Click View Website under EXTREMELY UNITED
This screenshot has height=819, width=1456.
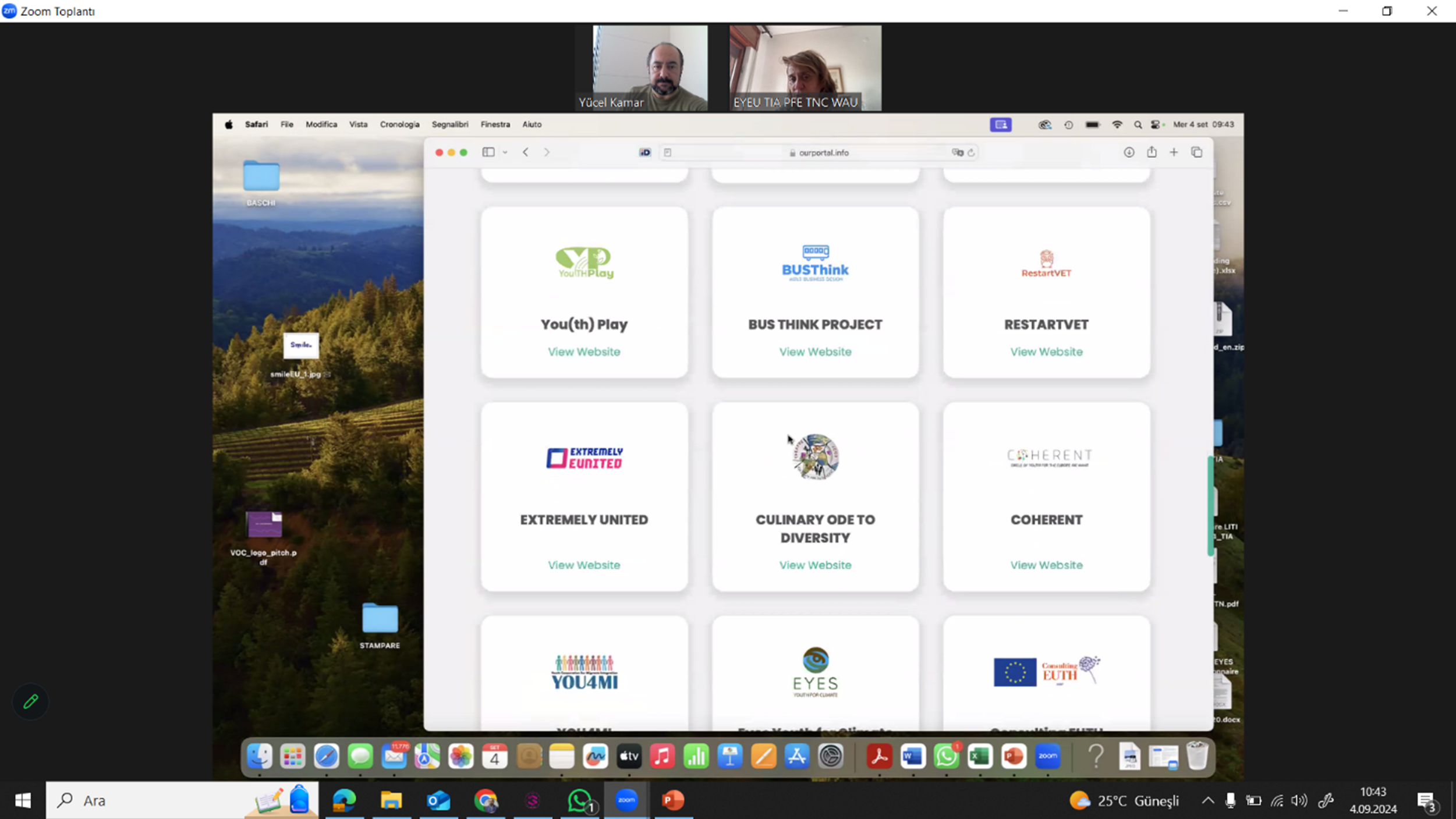[x=584, y=565]
